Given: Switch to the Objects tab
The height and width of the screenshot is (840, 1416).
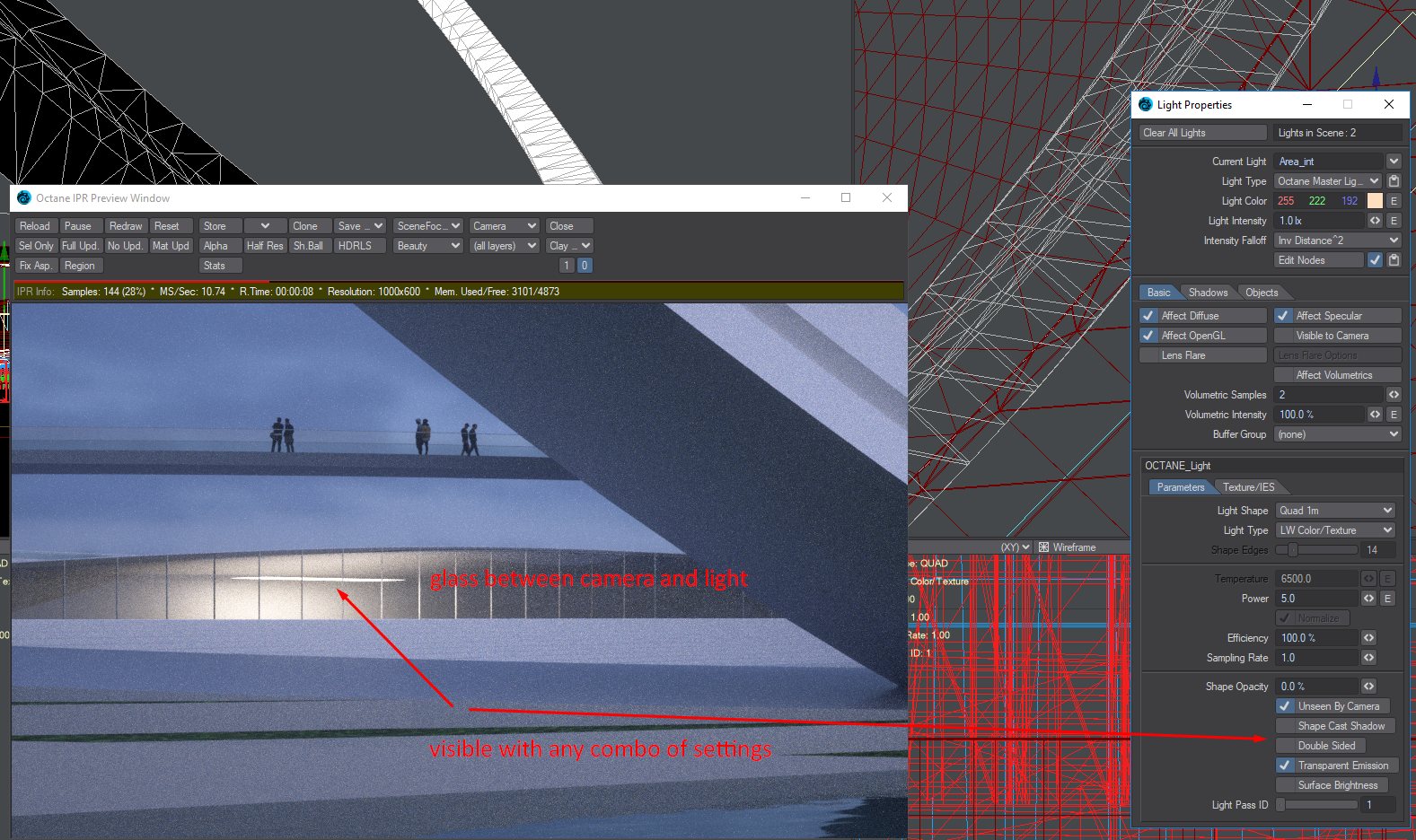Looking at the screenshot, I should click(1262, 293).
